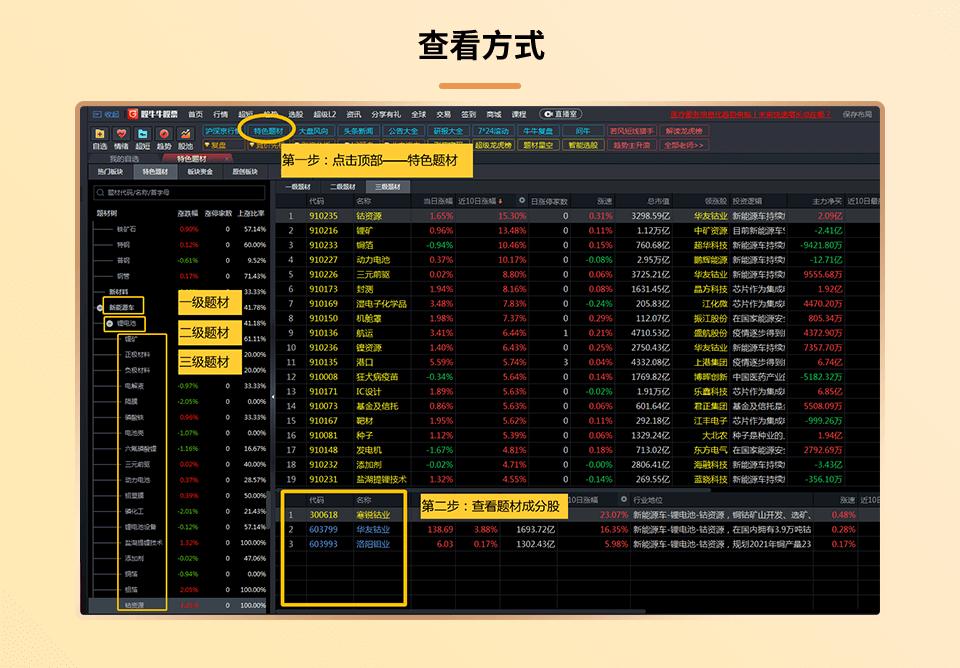
Task: Click the 趋势主升浪 red button
Action: tap(632, 145)
